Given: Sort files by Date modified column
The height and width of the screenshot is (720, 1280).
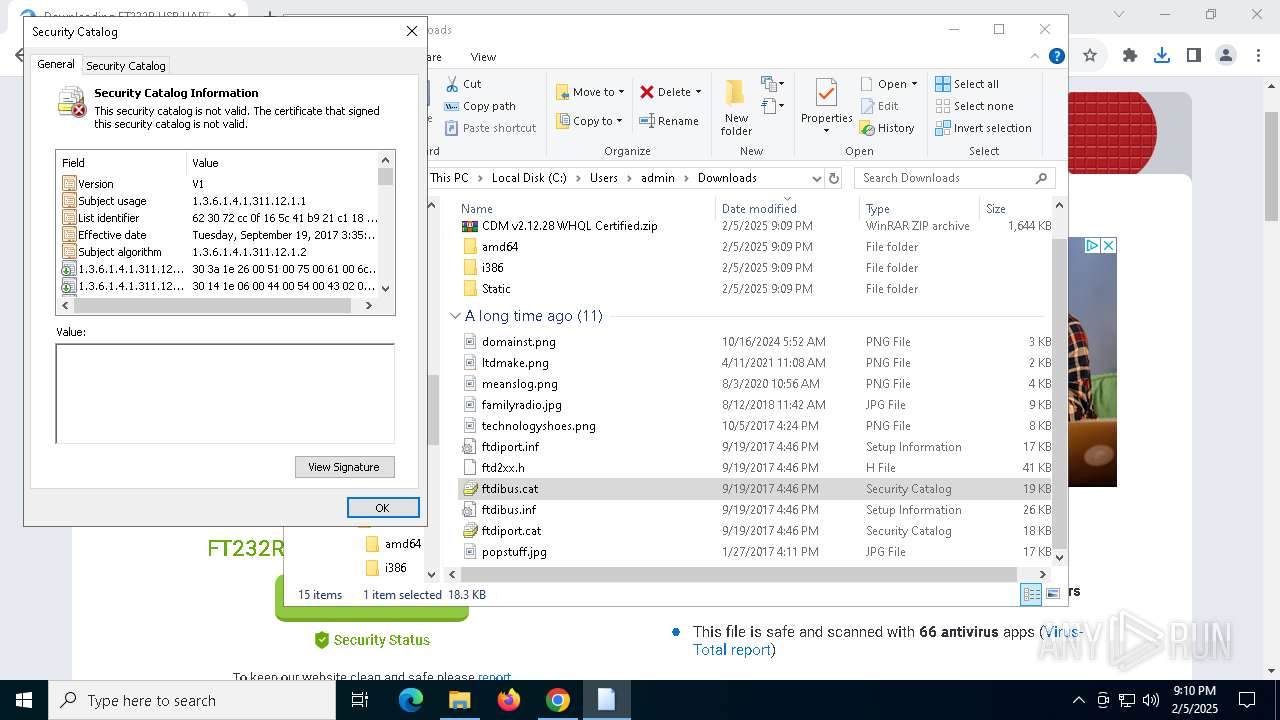Looking at the screenshot, I should pyautogui.click(x=759, y=209).
